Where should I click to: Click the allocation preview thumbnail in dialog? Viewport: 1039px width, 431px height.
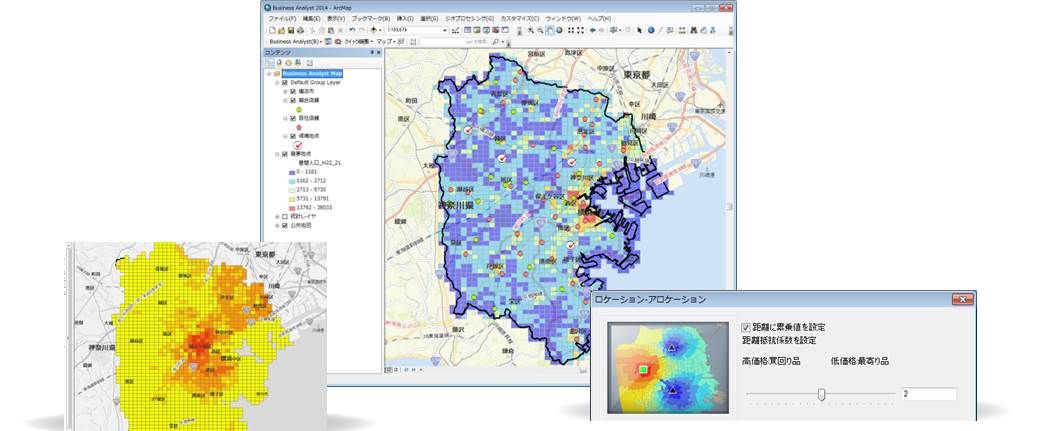point(668,368)
